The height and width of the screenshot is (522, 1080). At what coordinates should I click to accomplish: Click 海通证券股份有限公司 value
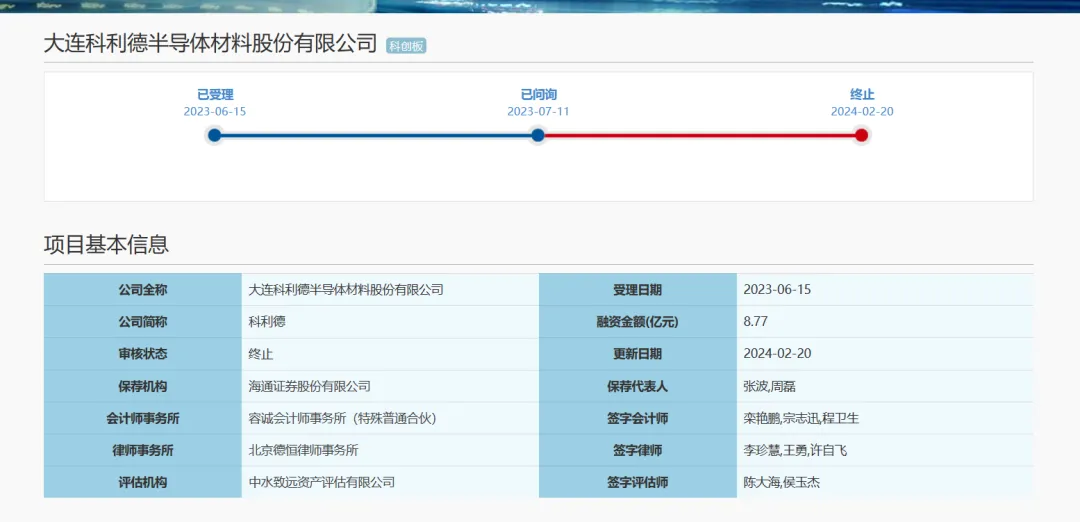(310, 386)
